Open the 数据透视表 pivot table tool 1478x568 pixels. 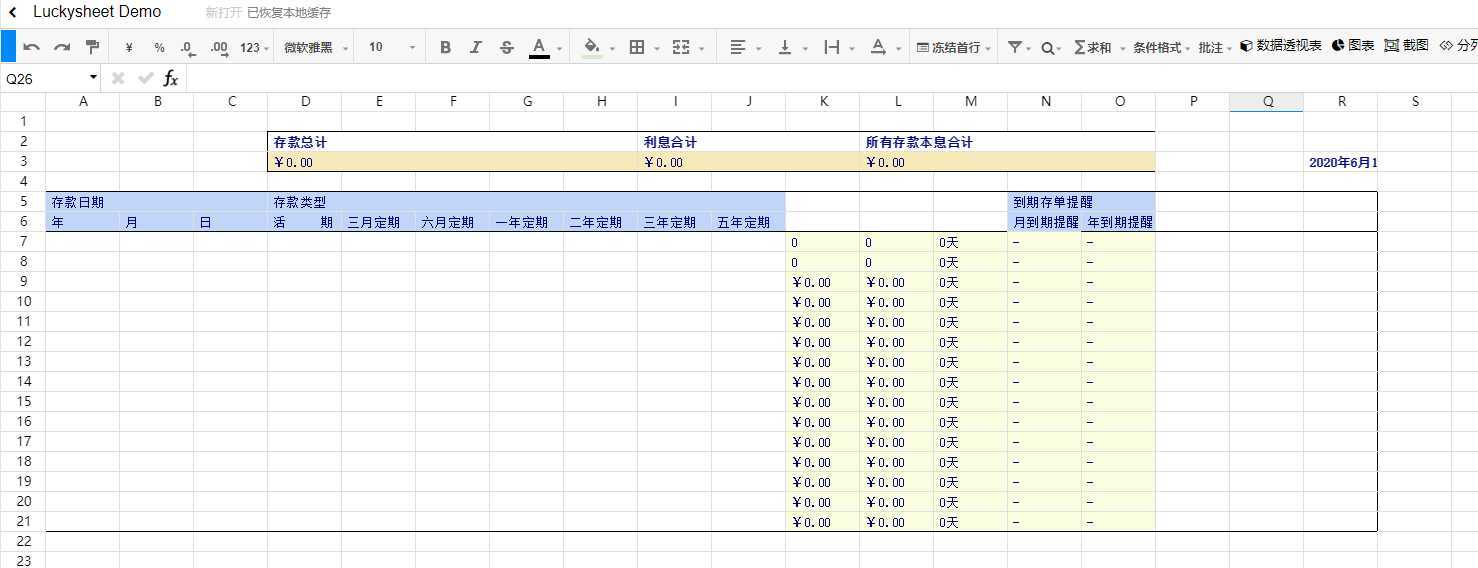click(1281, 46)
